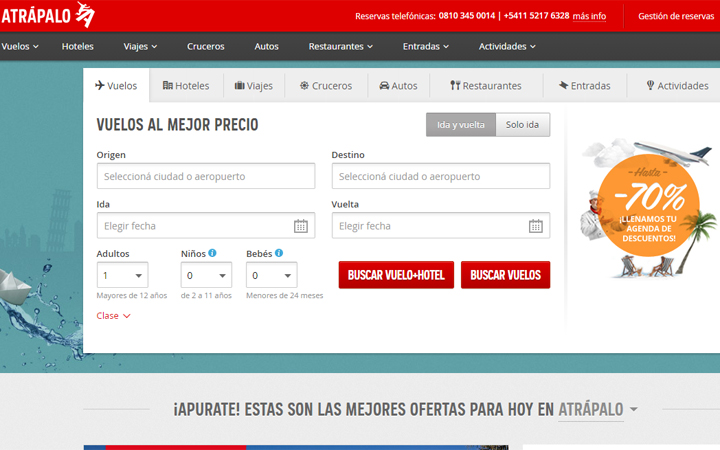Open Hoteles in the navigation bar
Image resolution: width=720 pixels, height=450 pixels.
tap(78, 46)
